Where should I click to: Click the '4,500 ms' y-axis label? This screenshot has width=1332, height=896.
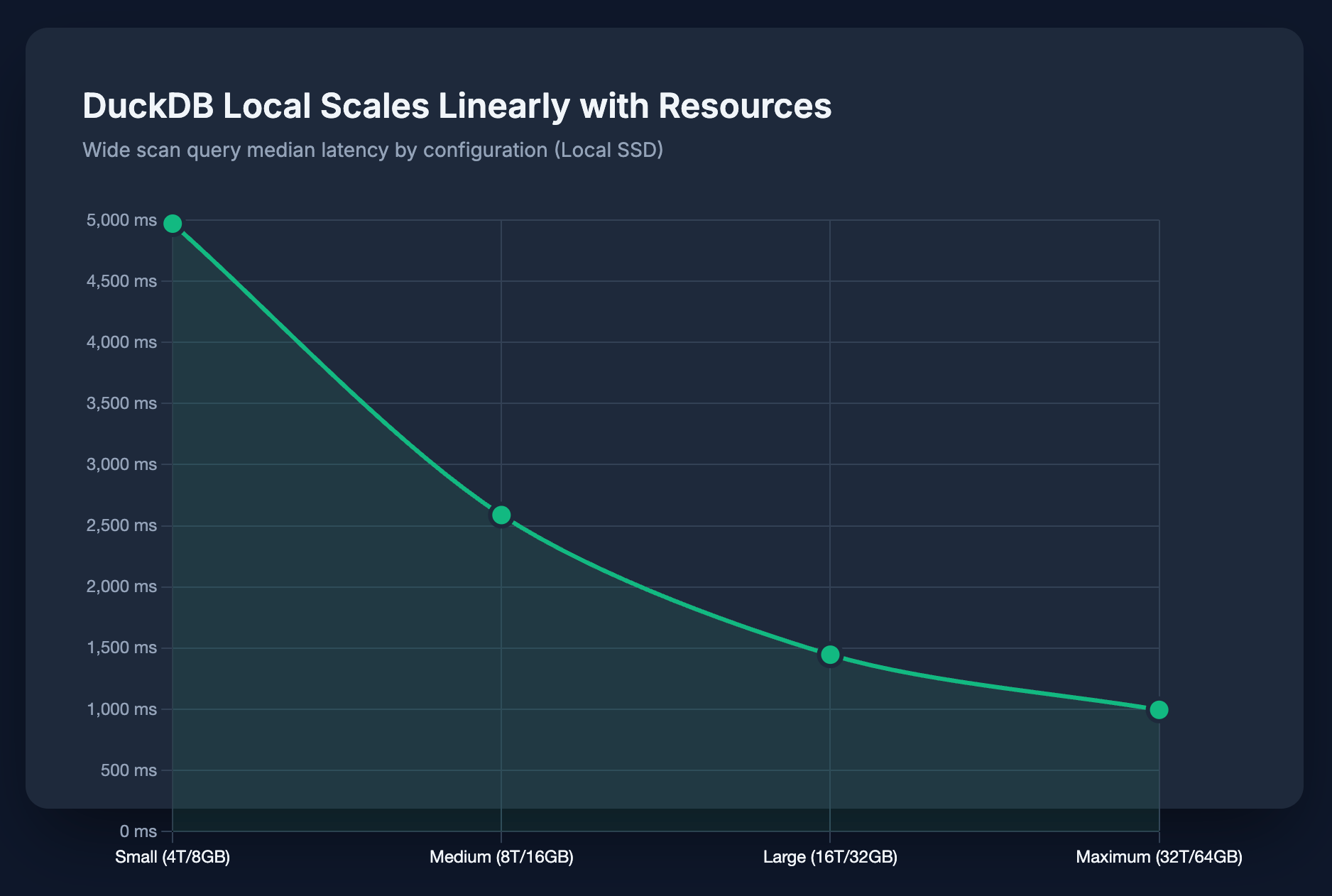pyautogui.click(x=121, y=281)
